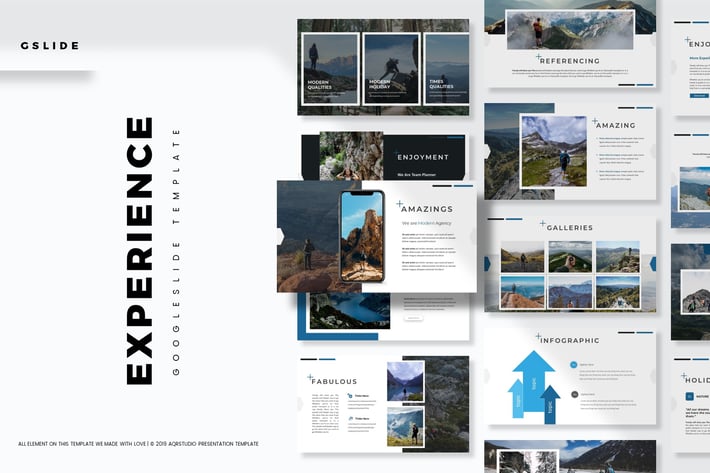The width and height of the screenshot is (710, 473).
Task: Click the lower hiker photo on Fabulous slide
Action: click(406, 427)
